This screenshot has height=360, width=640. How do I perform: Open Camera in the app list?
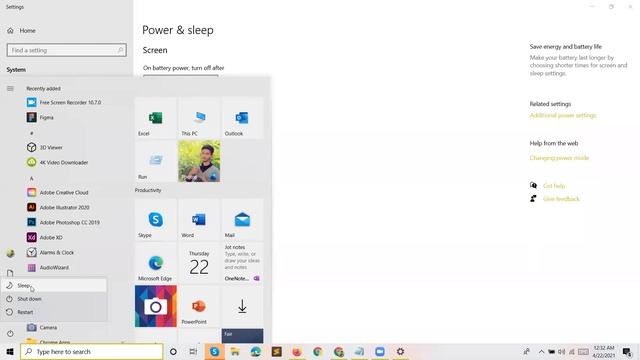[42, 327]
